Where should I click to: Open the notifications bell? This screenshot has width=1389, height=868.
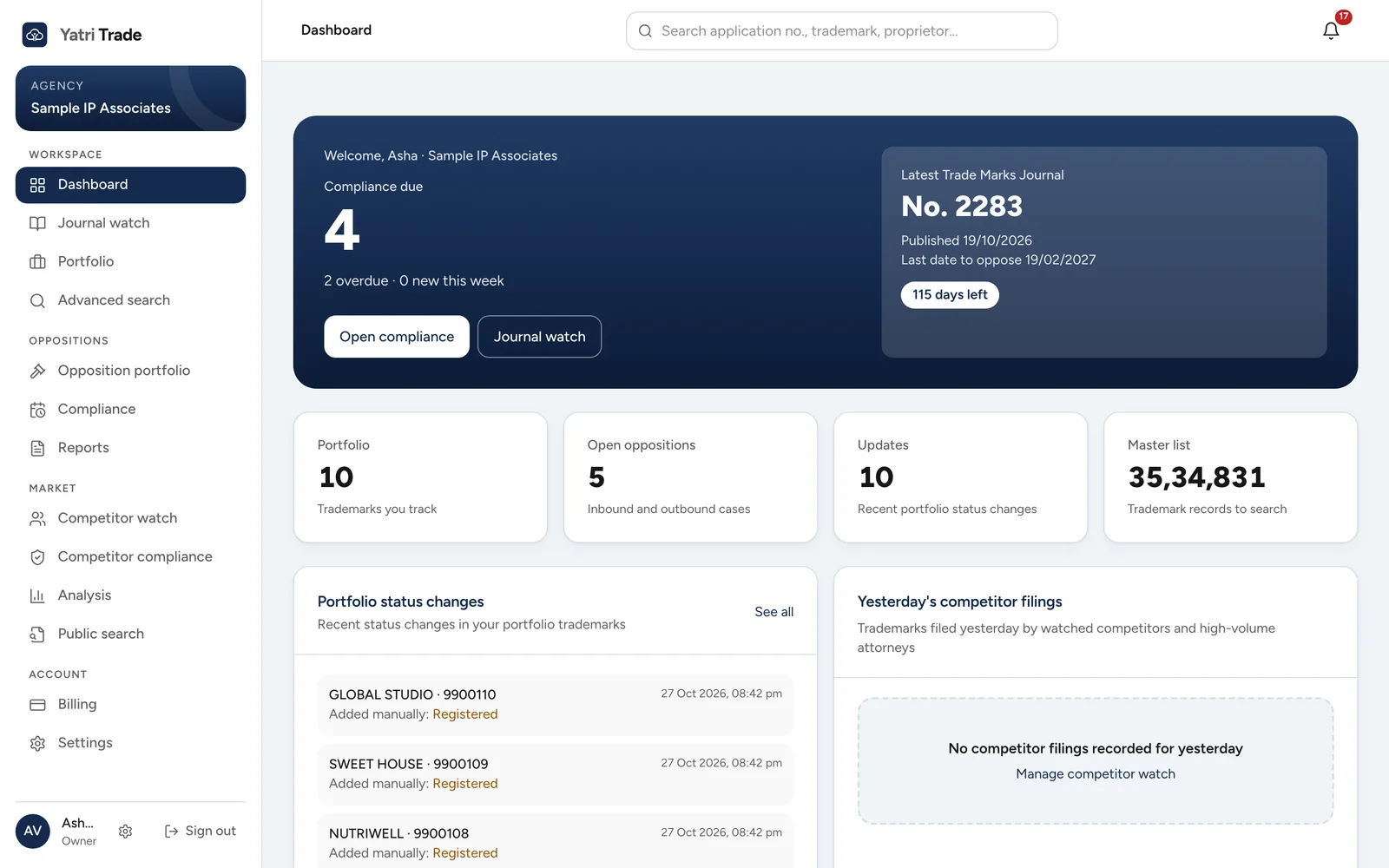tap(1331, 30)
